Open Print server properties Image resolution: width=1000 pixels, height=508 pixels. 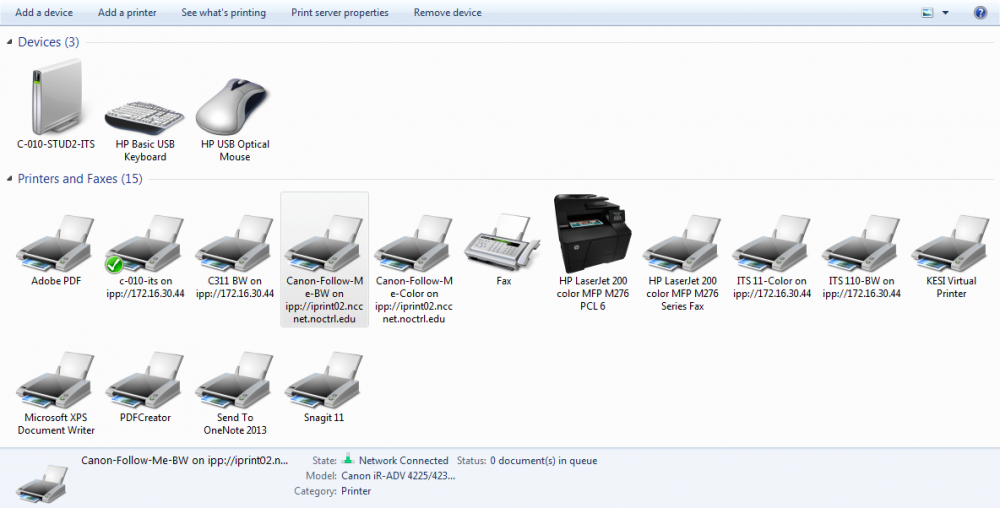coord(340,12)
